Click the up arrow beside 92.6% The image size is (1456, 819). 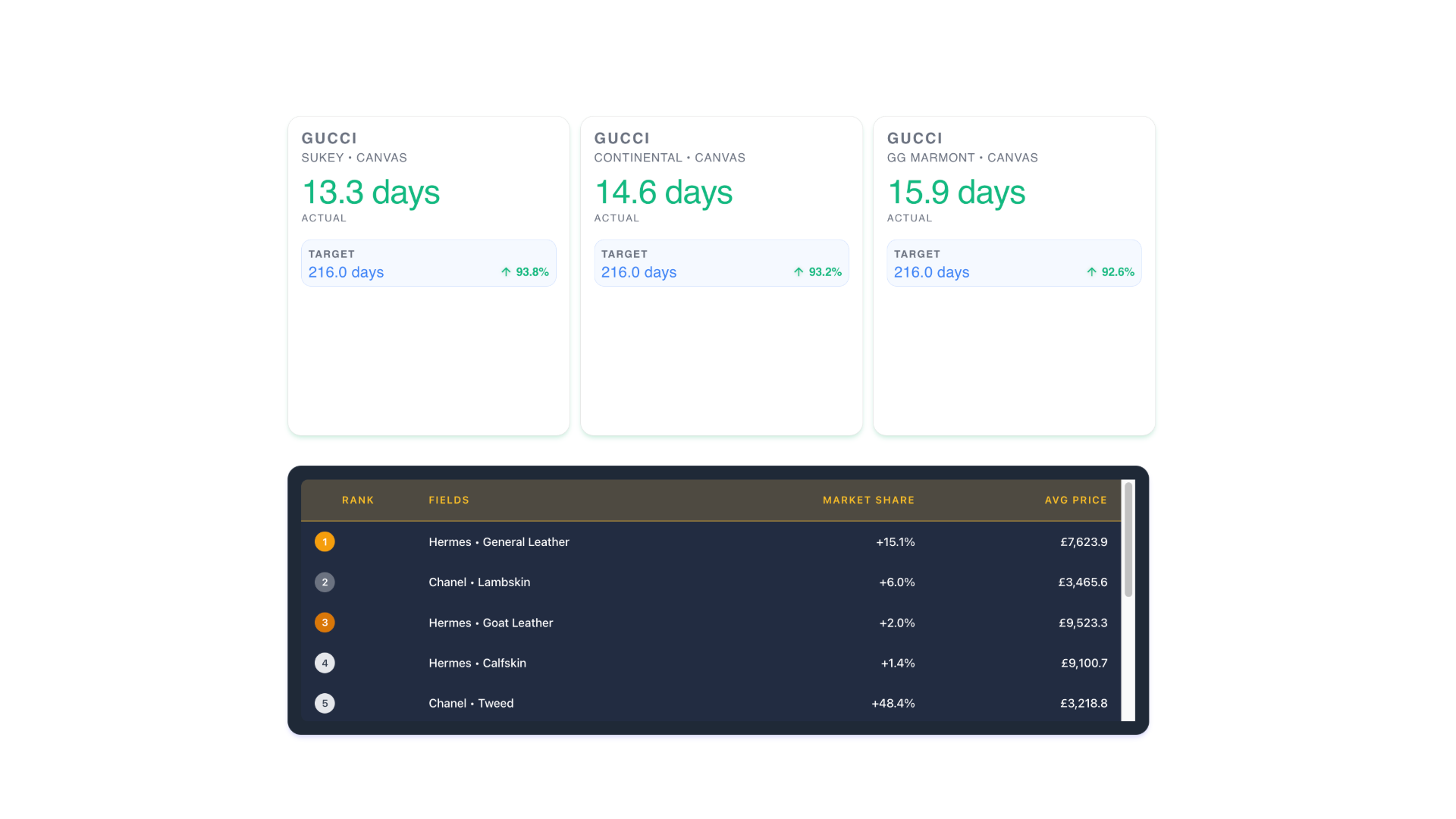[x=1091, y=272]
